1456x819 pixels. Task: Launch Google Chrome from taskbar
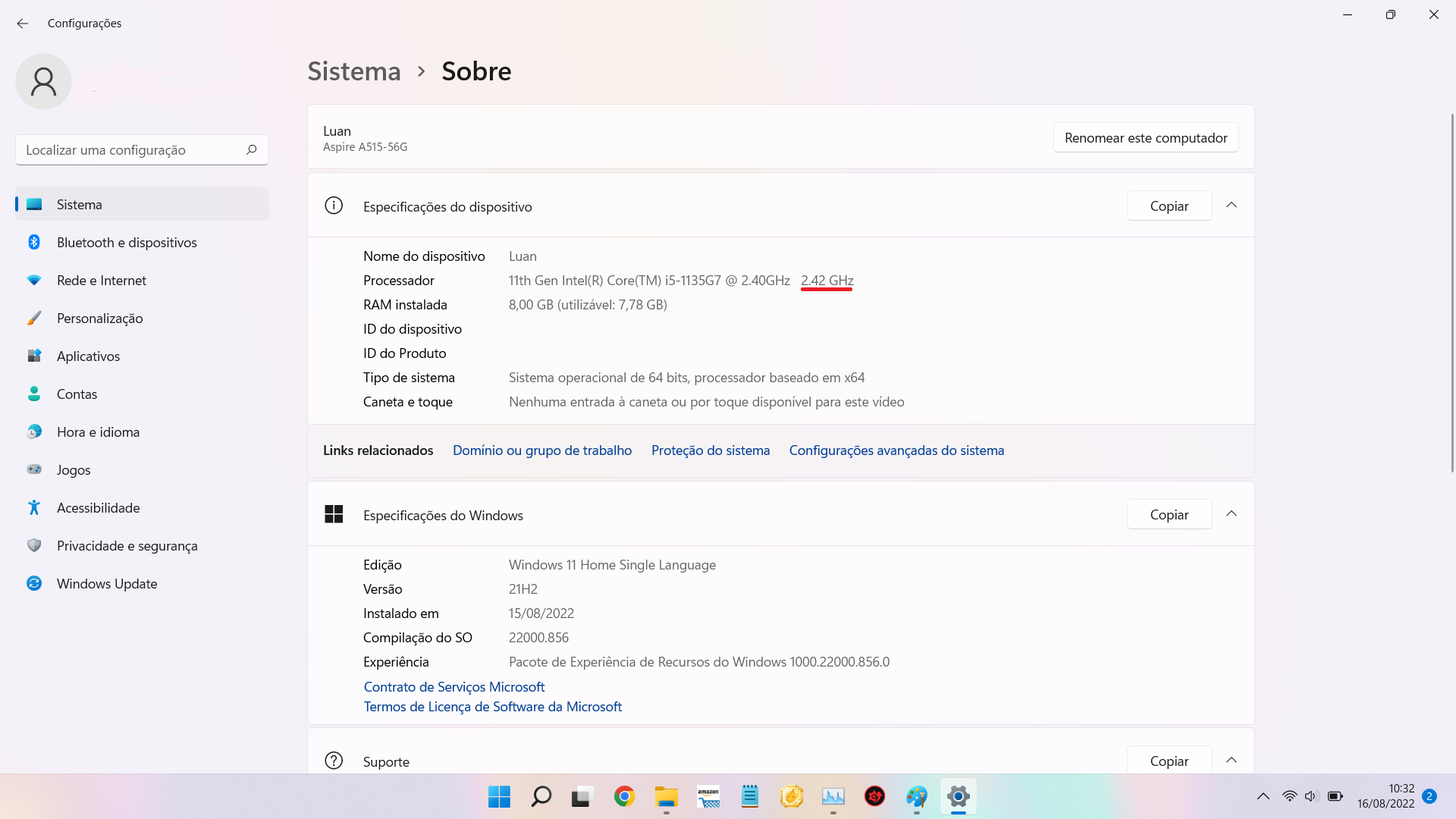coord(624,796)
